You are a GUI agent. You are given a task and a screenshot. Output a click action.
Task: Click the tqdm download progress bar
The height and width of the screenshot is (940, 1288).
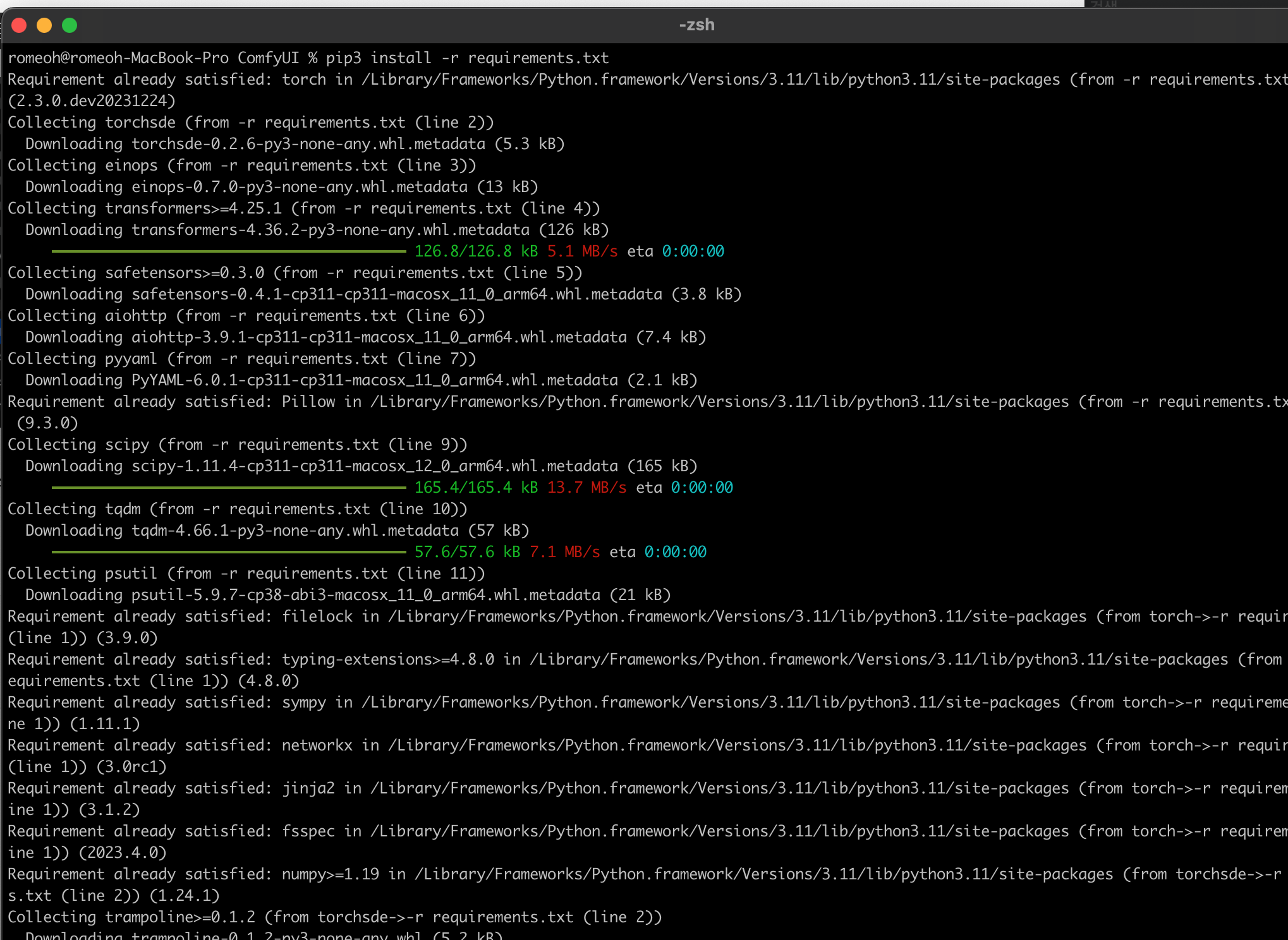pyautogui.click(x=229, y=552)
